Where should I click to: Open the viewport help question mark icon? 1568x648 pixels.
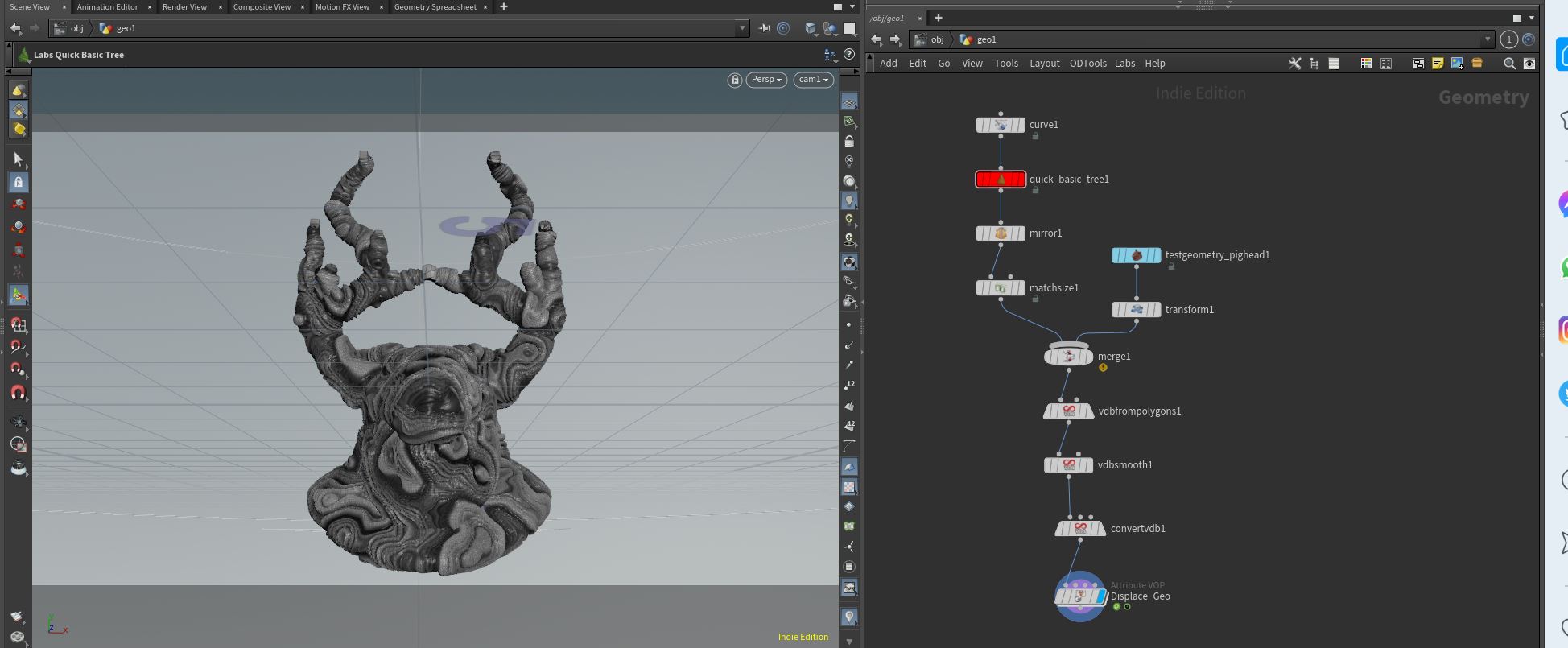pos(849,55)
